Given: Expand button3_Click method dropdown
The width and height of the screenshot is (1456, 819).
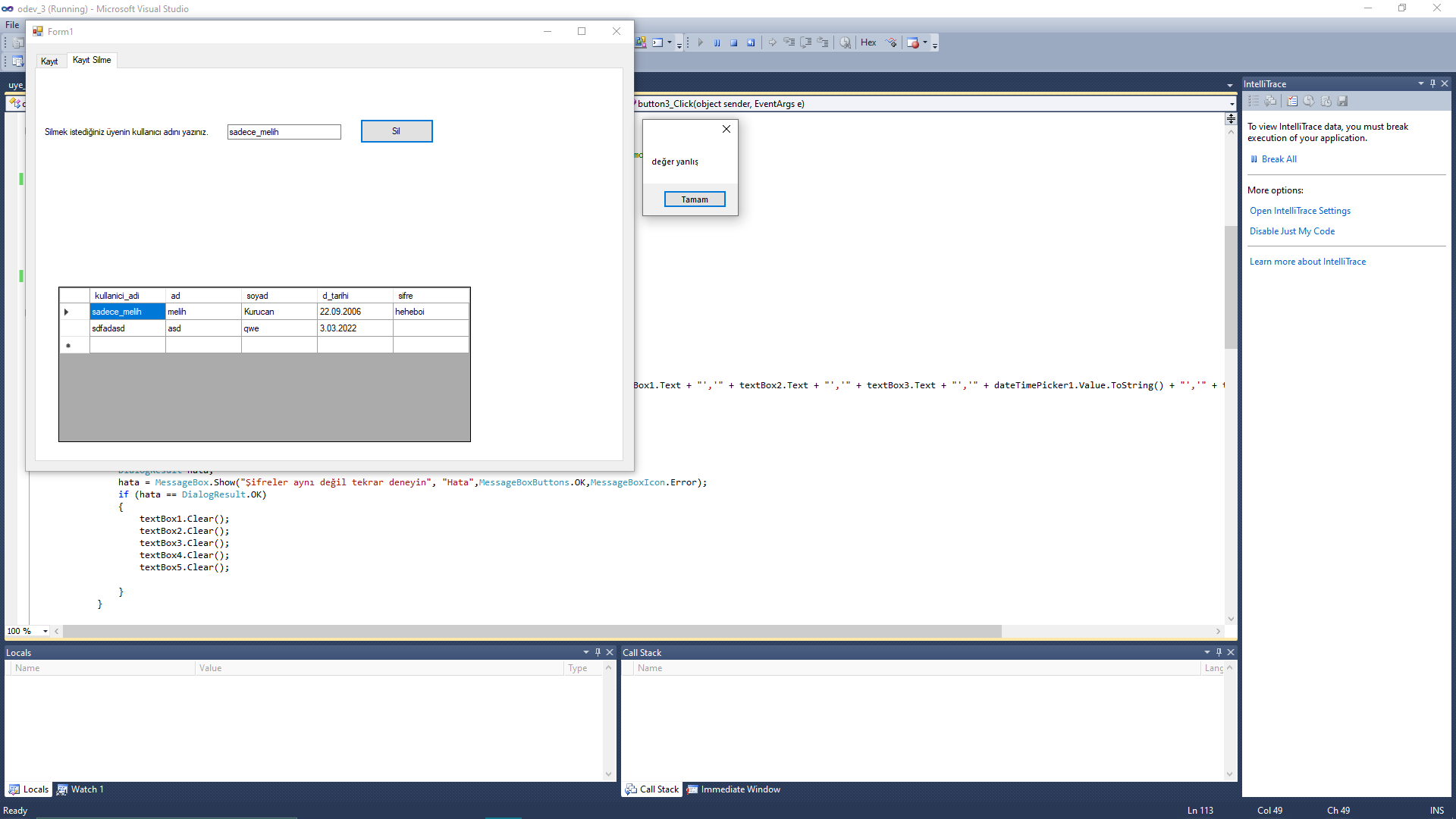Looking at the screenshot, I should (x=1232, y=104).
